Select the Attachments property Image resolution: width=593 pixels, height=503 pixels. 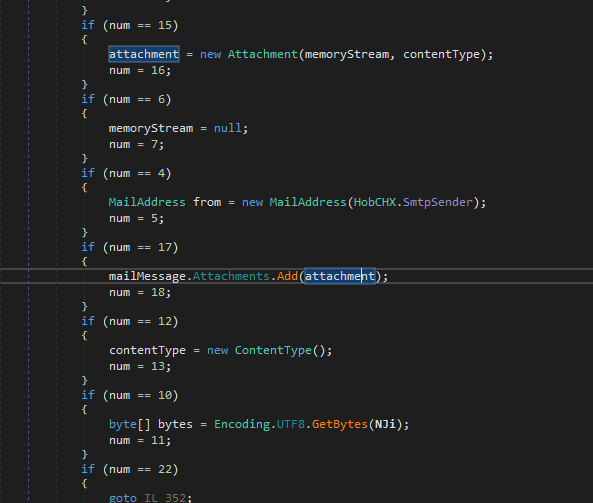point(231,276)
